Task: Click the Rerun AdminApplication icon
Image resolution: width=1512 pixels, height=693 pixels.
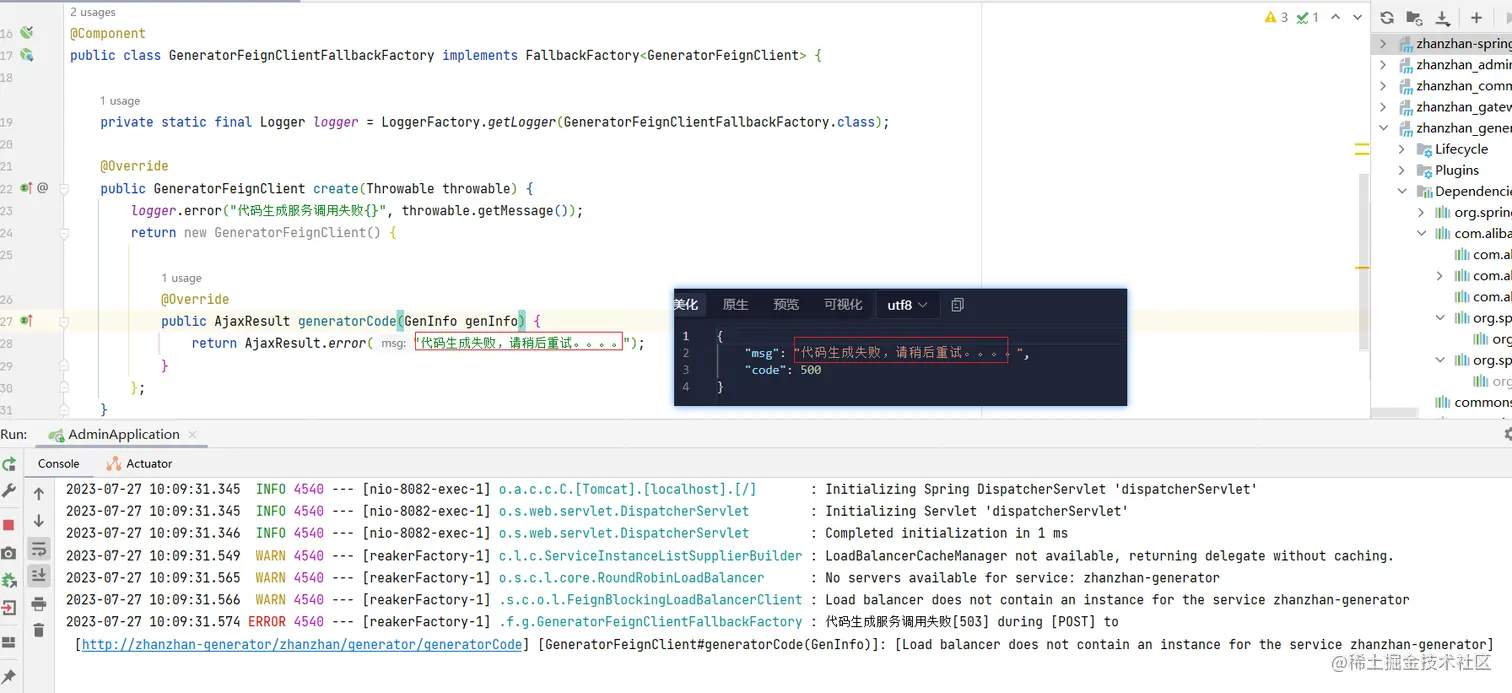Action: pyautogui.click(x=9, y=464)
